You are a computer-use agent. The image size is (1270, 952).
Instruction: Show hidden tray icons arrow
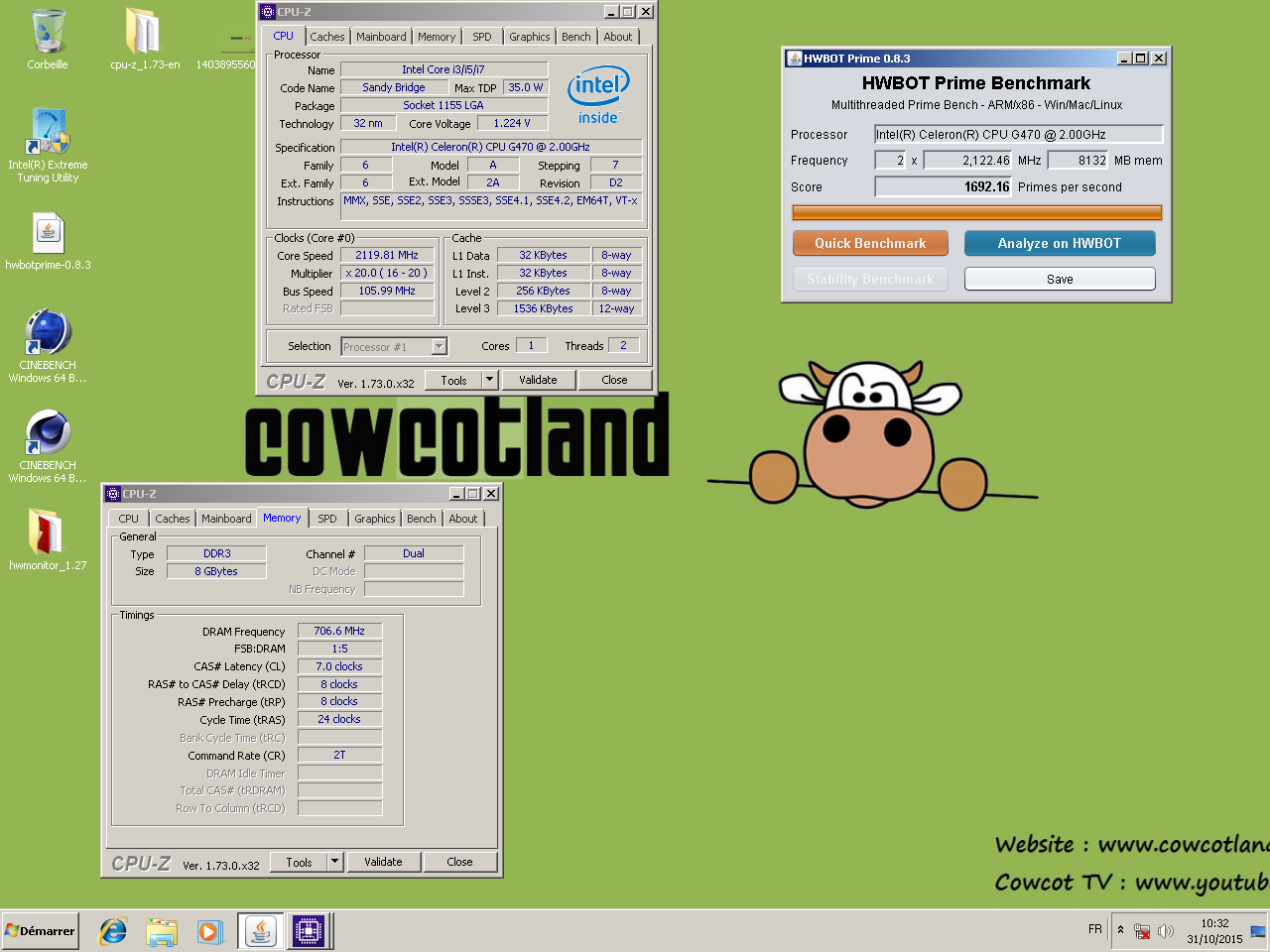click(1120, 930)
